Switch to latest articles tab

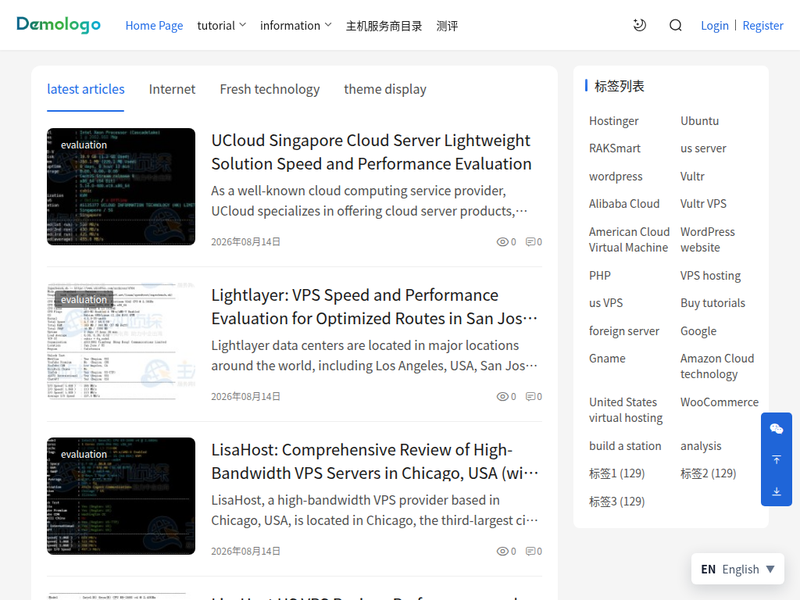tap(86, 89)
